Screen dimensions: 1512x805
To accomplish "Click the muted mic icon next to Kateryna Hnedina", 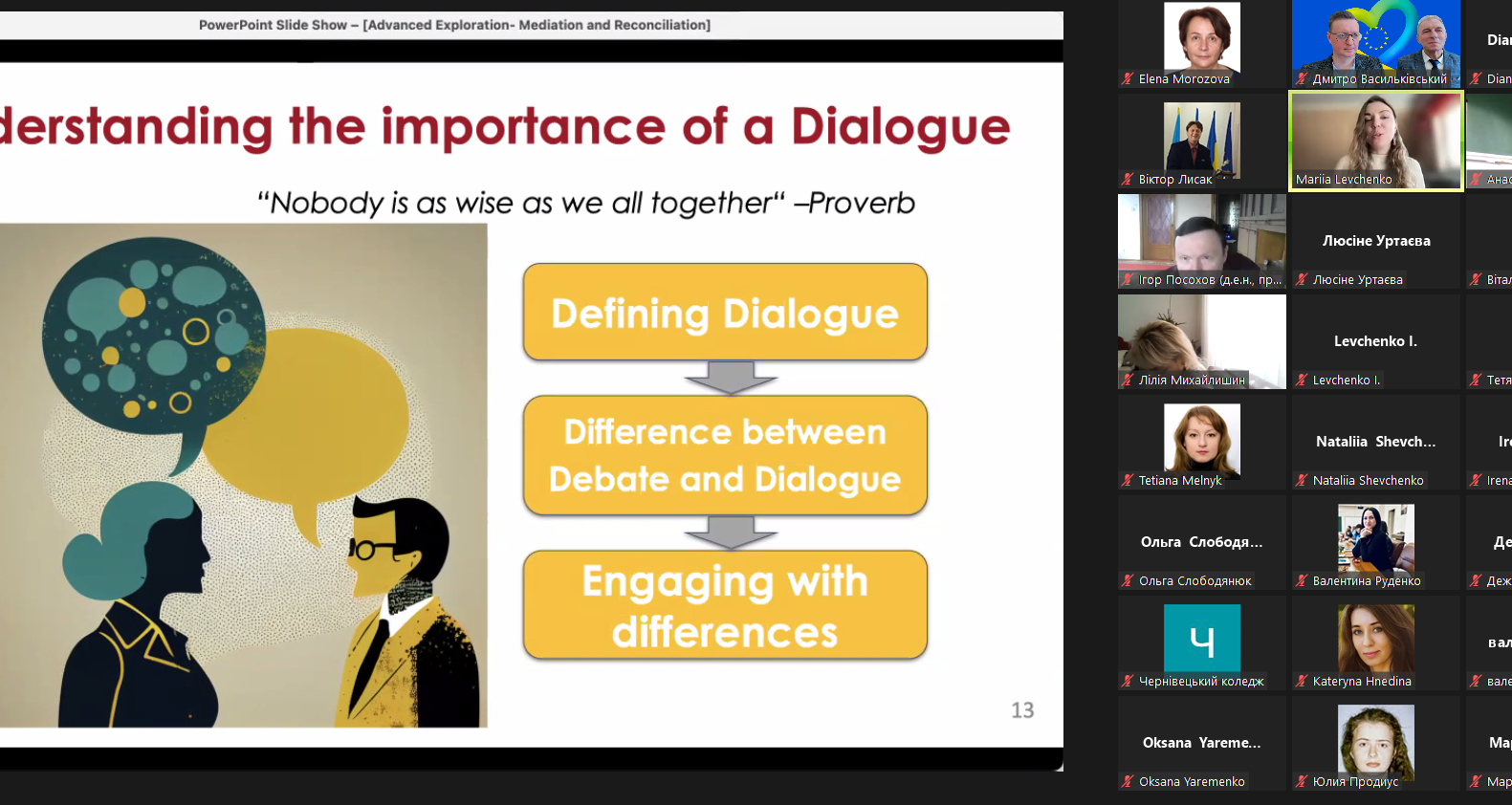I will pos(1303,682).
